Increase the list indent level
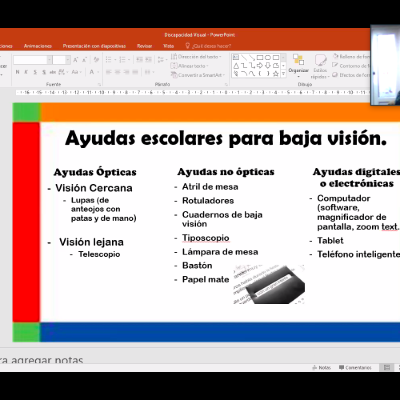The height and width of the screenshot is (400, 400). 149,60
